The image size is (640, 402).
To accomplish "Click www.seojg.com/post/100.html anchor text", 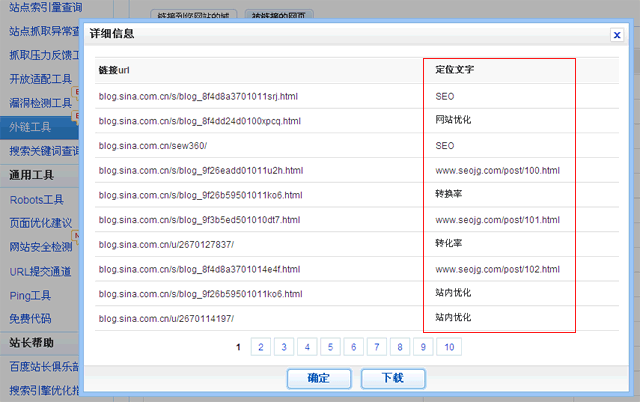I will point(497,171).
